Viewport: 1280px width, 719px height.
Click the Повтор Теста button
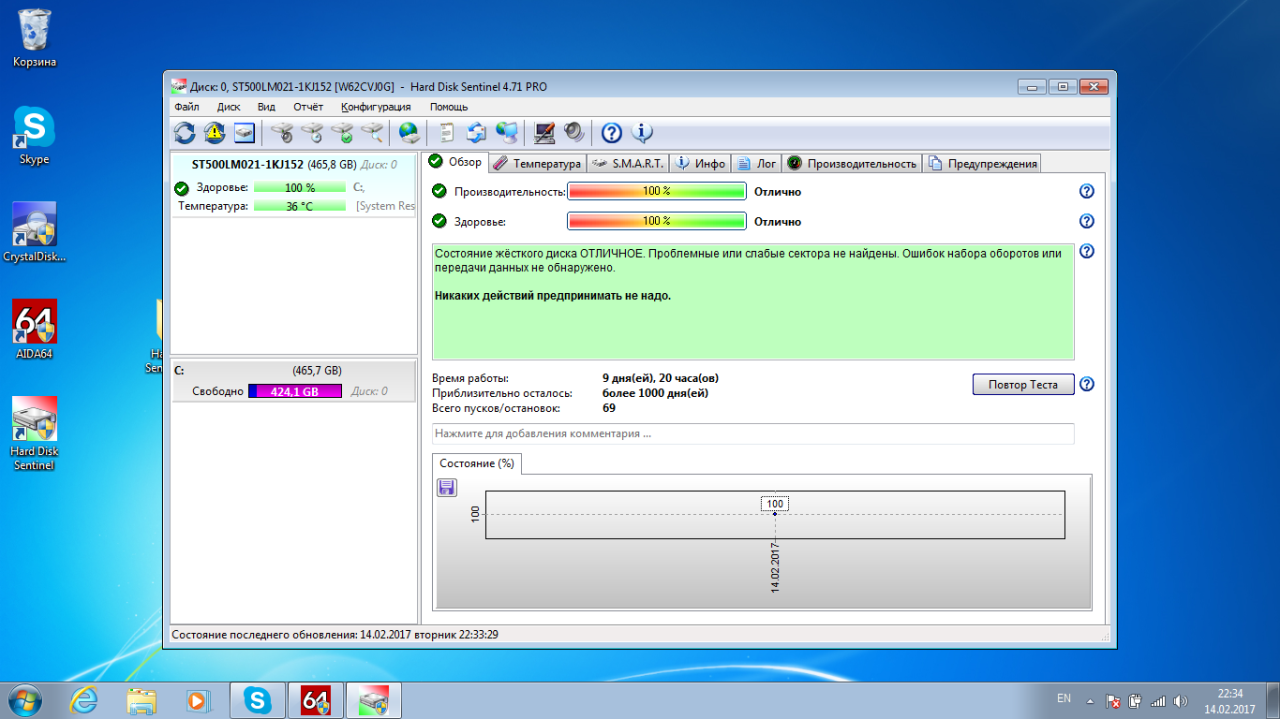pyautogui.click(x=1023, y=384)
